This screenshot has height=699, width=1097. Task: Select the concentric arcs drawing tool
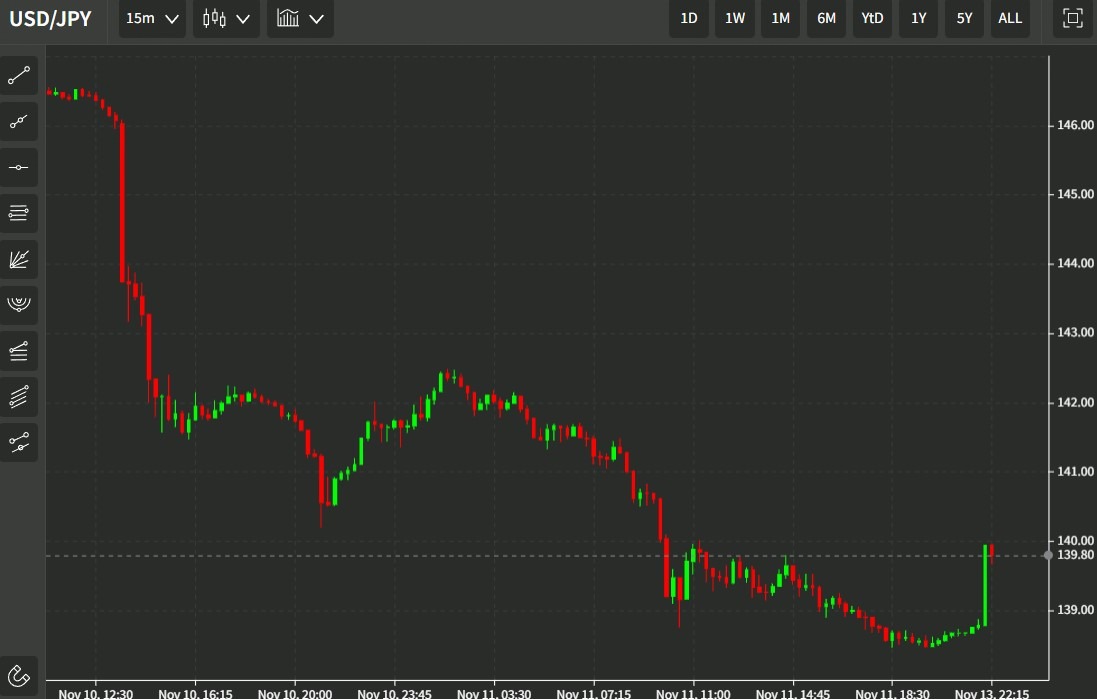tap(19, 305)
